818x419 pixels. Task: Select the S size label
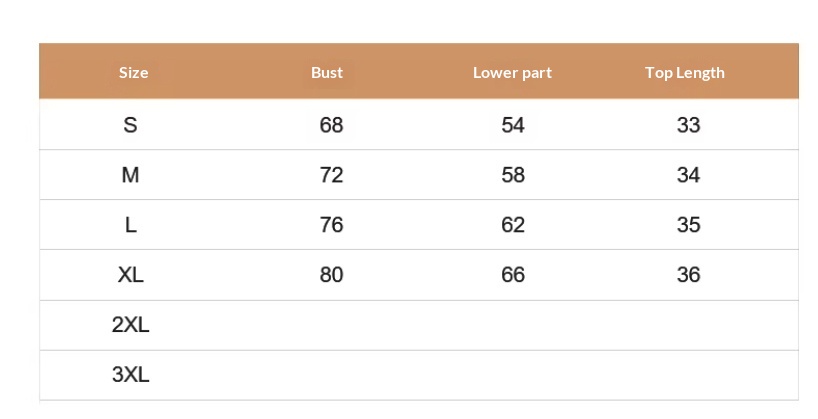point(130,125)
